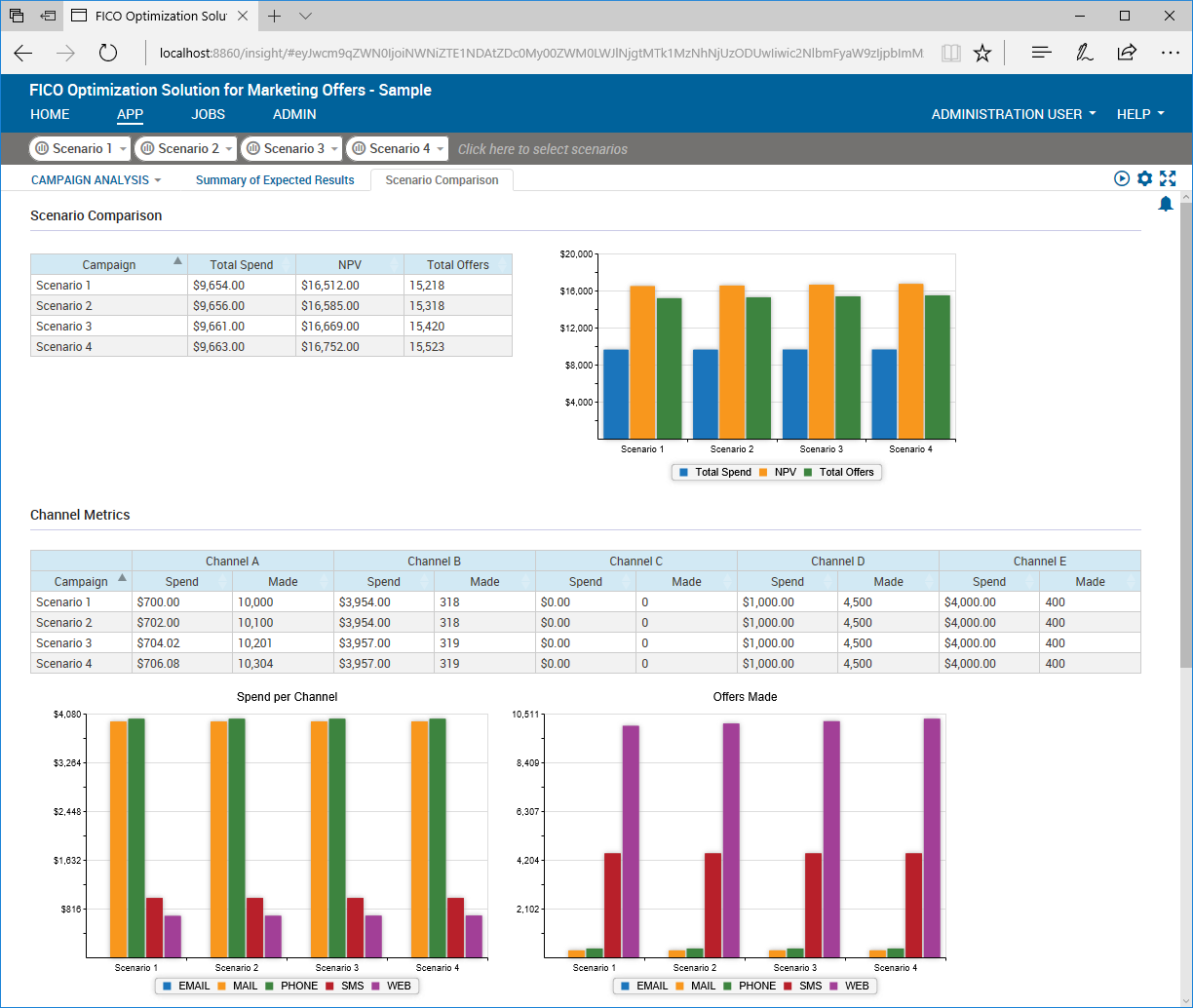Run the scenario with the play icon

tap(1122, 178)
